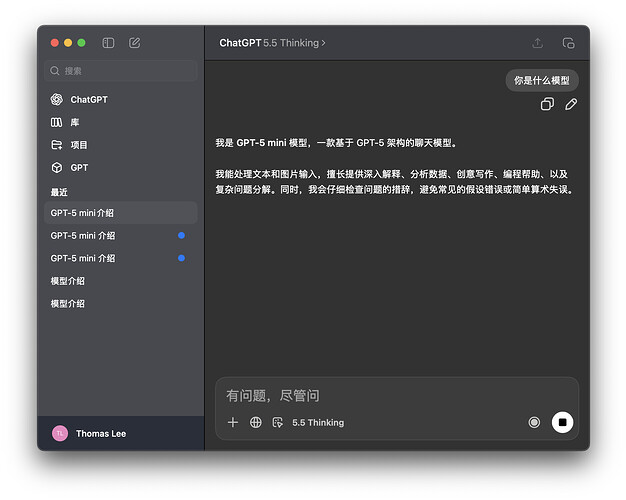Viewport: 626px width, 500px height.
Task: Click the GPT cube icon
Action: [57, 167]
